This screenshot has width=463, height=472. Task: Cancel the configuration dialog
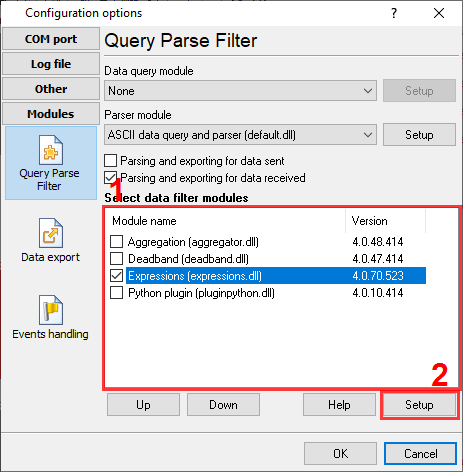pos(420,454)
